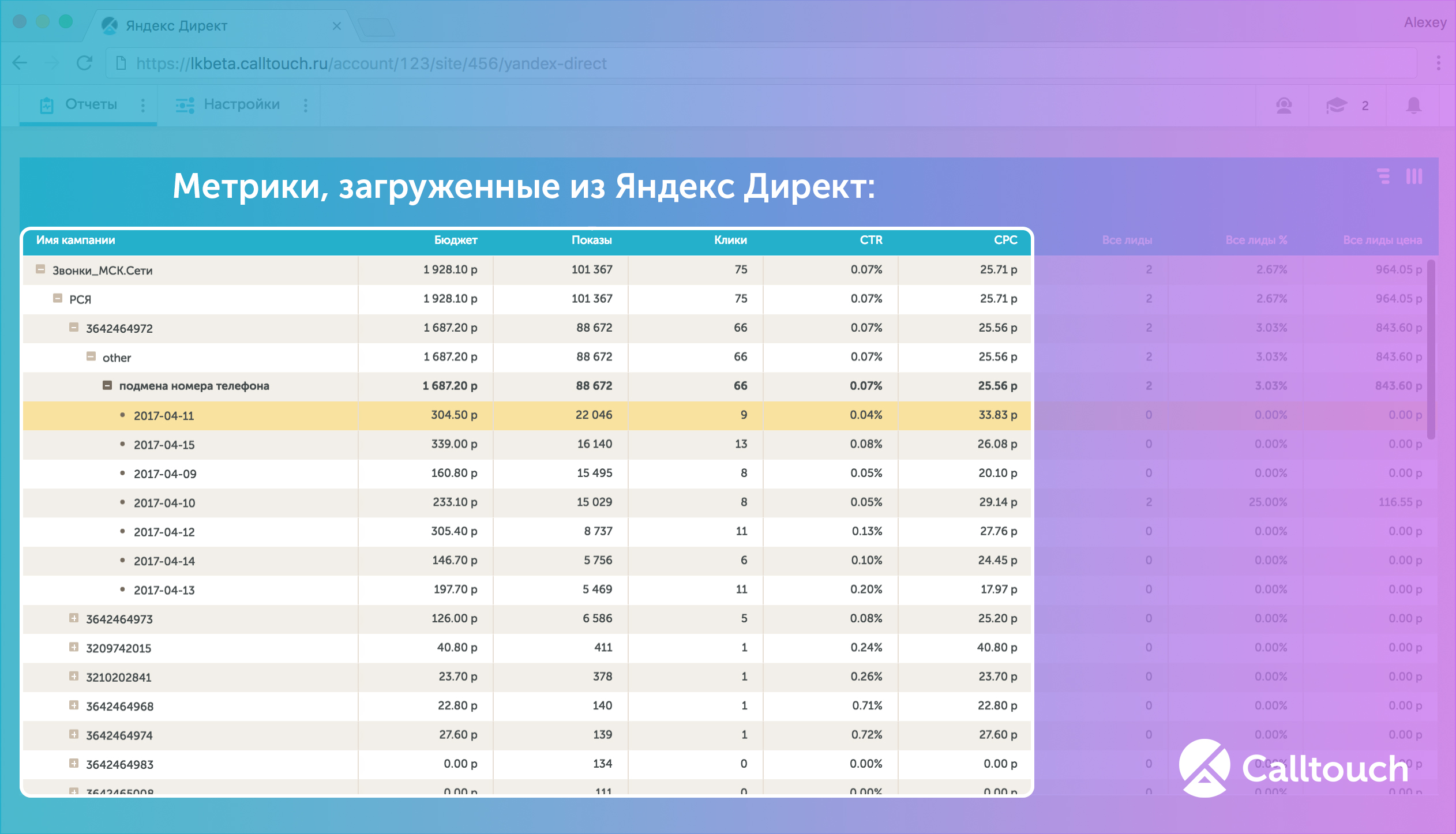Open notifications via the bell icon
Screen dimensions: 1456x834
point(1413,106)
